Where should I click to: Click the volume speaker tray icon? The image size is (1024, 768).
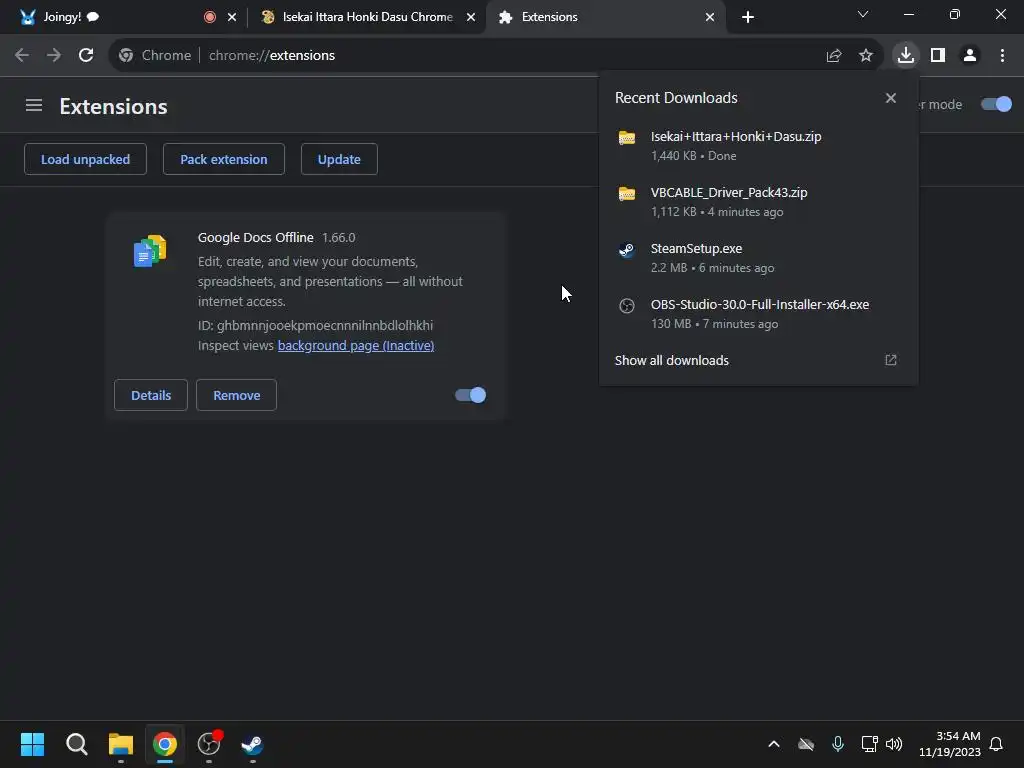click(x=894, y=744)
